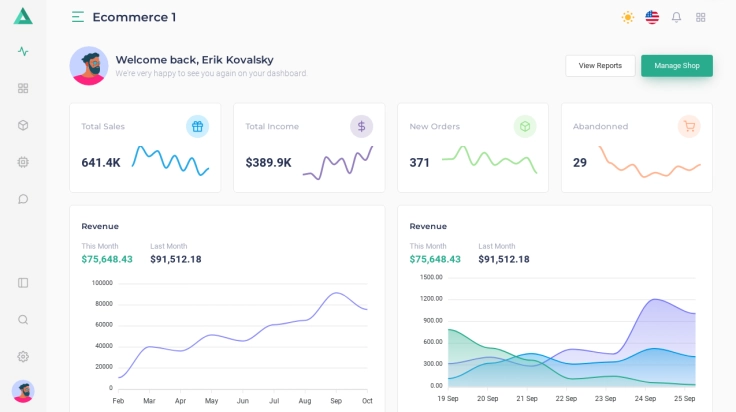Viewport: 736px width, 412px height.
Task: Click the green triangle logo in sidebar
Action: point(23,16)
